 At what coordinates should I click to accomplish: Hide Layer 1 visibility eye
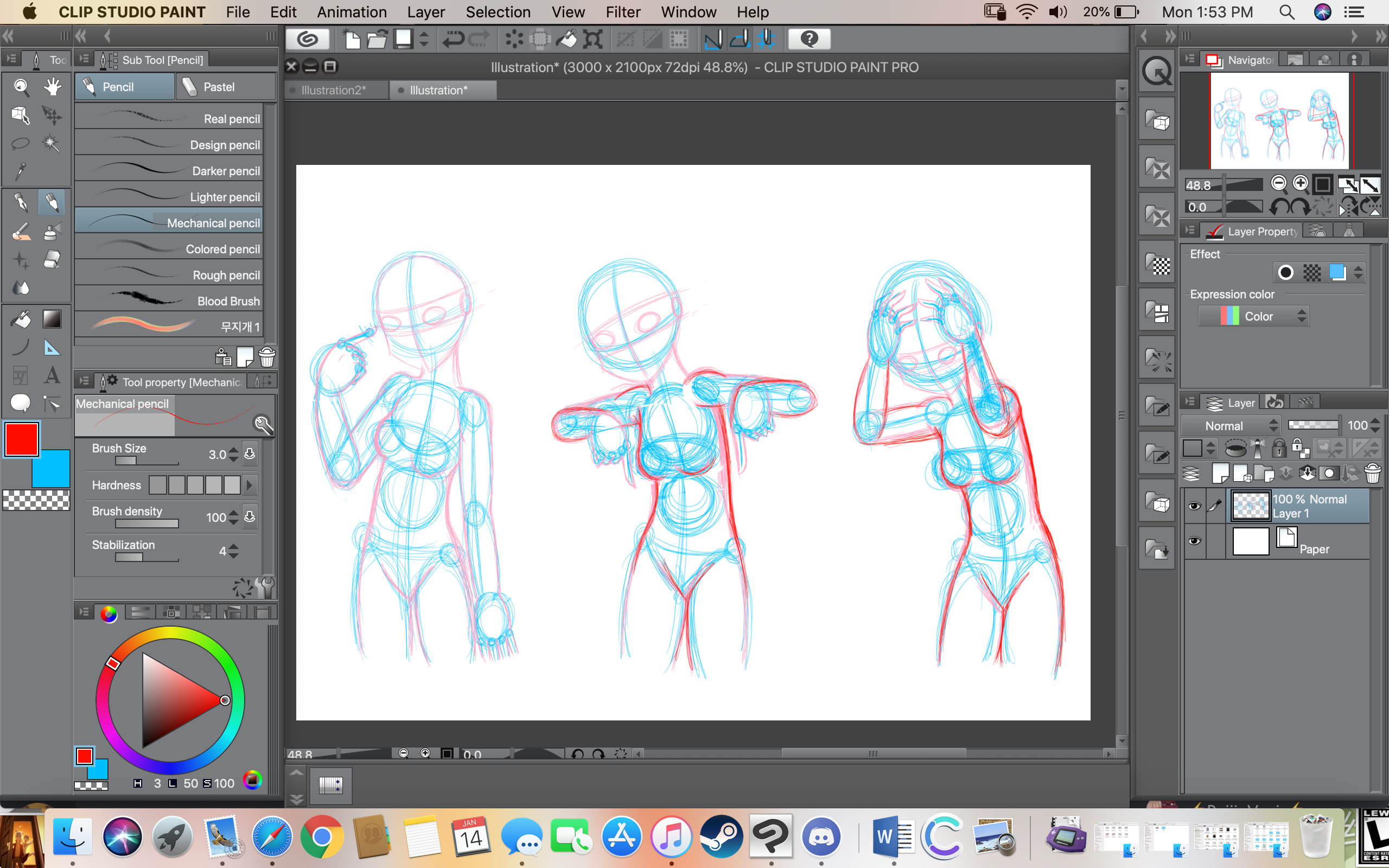click(x=1194, y=506)
